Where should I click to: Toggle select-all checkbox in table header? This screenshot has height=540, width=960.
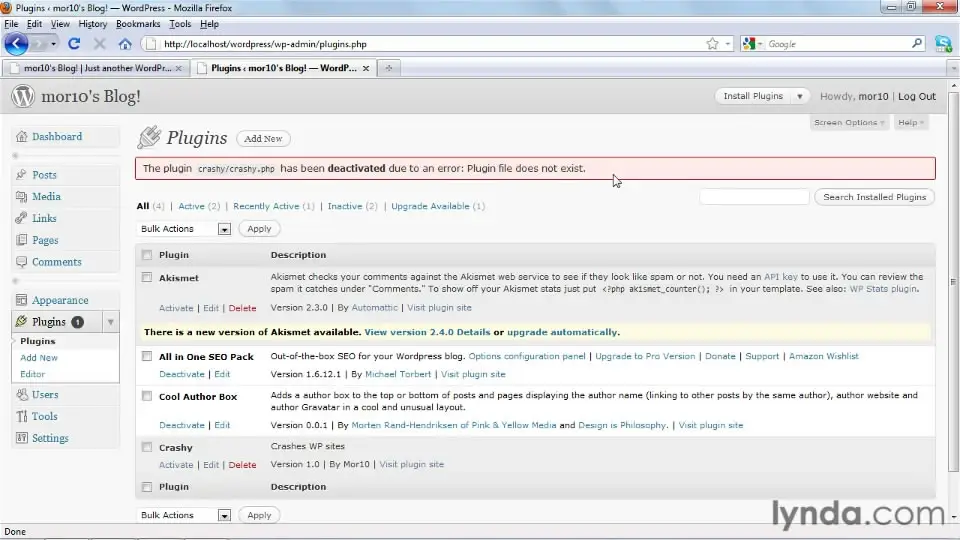click(x=147, y=255)
